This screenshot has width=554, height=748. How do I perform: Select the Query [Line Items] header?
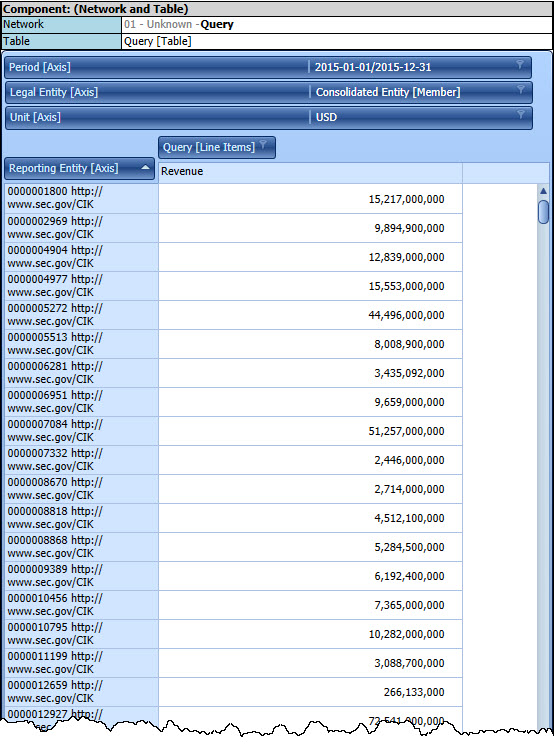[217, 147]
